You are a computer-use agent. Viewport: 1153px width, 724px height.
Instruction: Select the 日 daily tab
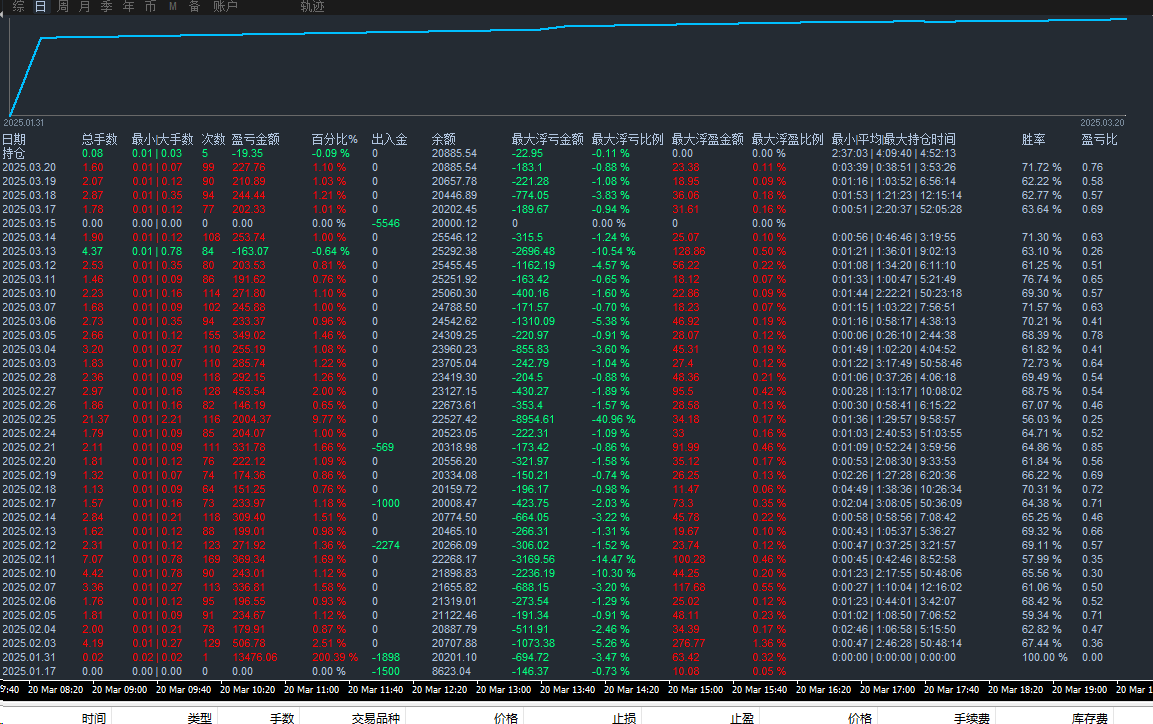coord(40,6)
